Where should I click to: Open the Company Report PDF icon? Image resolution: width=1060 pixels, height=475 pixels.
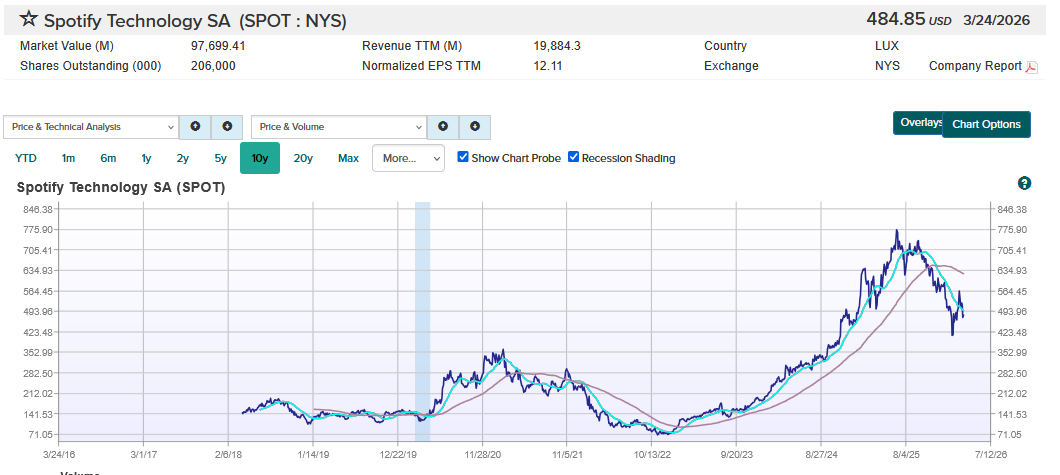tap(1032, 67)
